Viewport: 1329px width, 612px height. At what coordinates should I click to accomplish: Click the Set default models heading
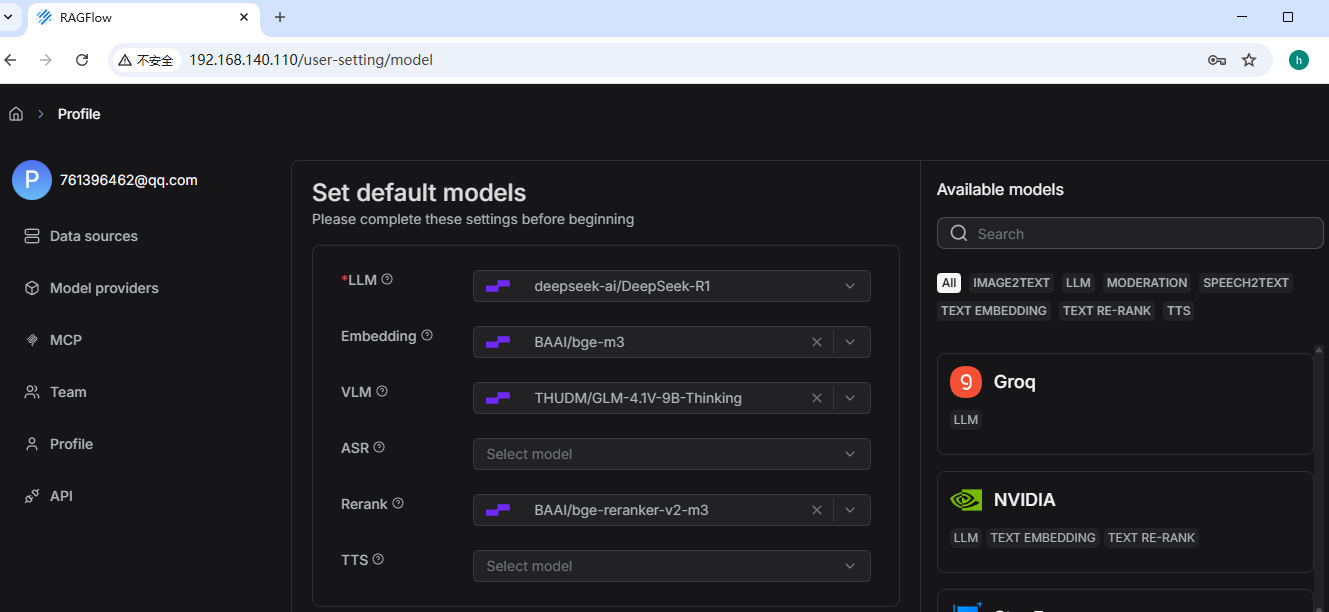click(x=419, y=192)
